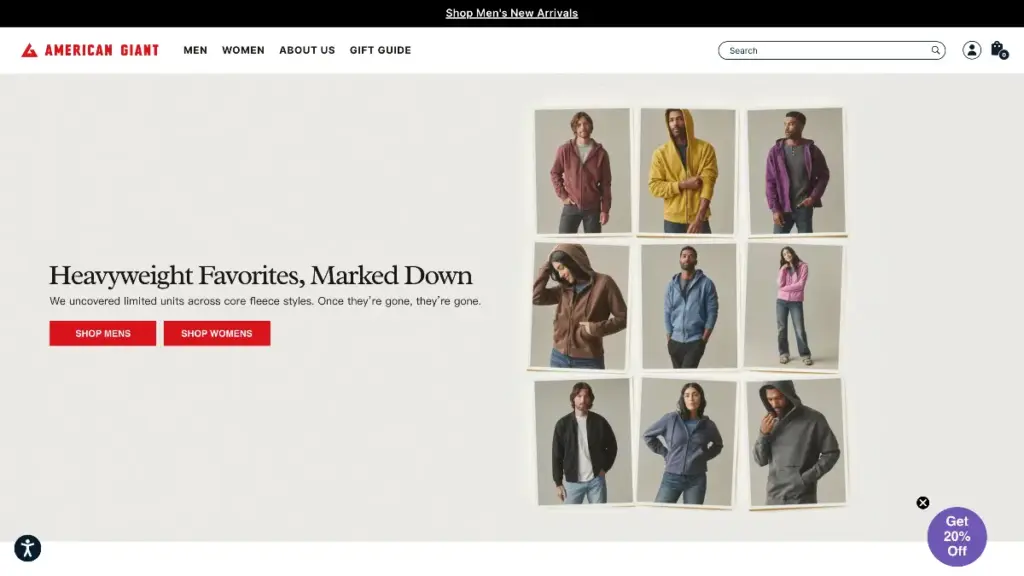Image resolution: width=1024 pixels, height=576 pixels.
Task: Open the account profile icon
Action: point(971,49)
